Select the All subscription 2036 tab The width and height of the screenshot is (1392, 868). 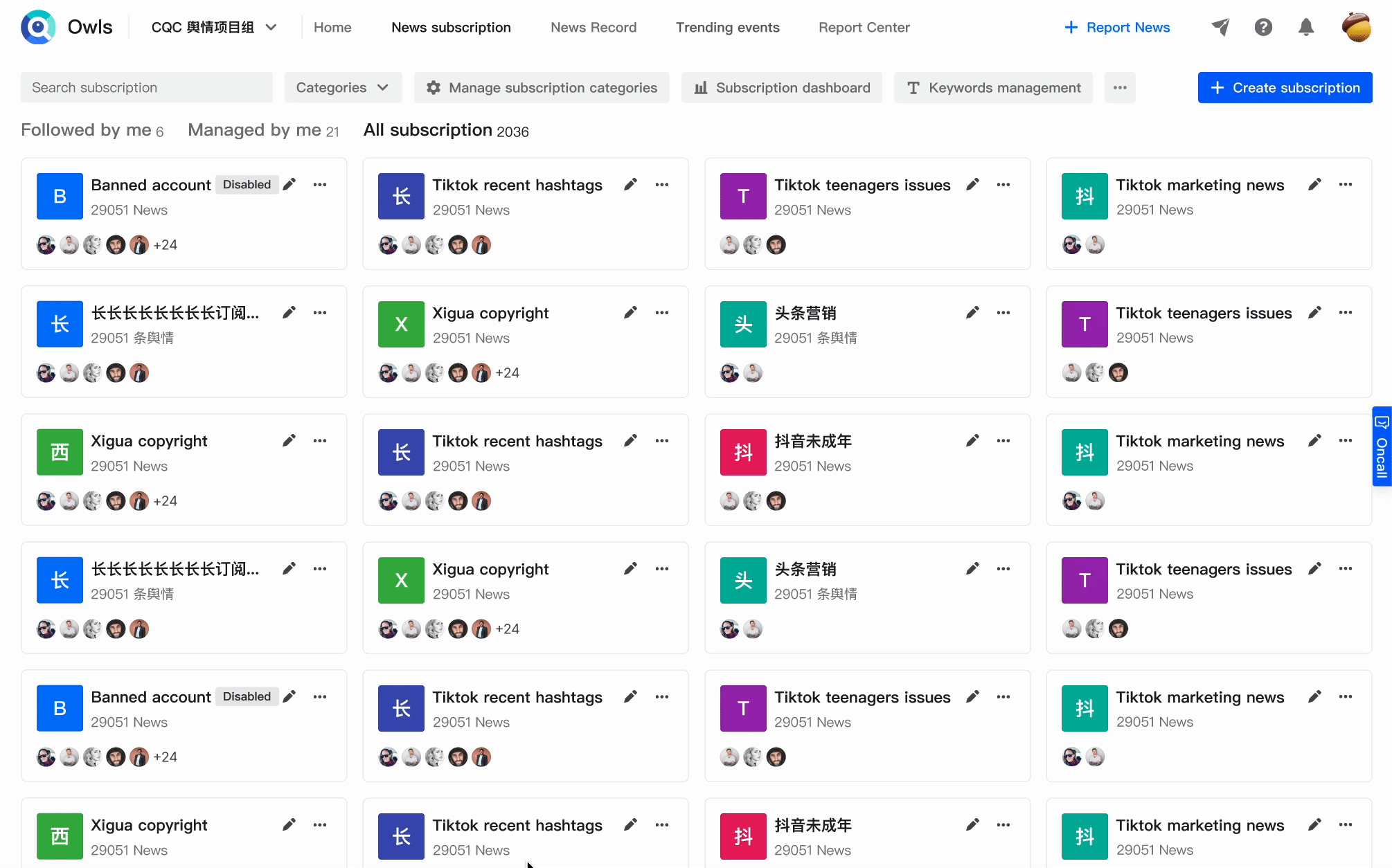pyautogui.click(x=446, y=130)
